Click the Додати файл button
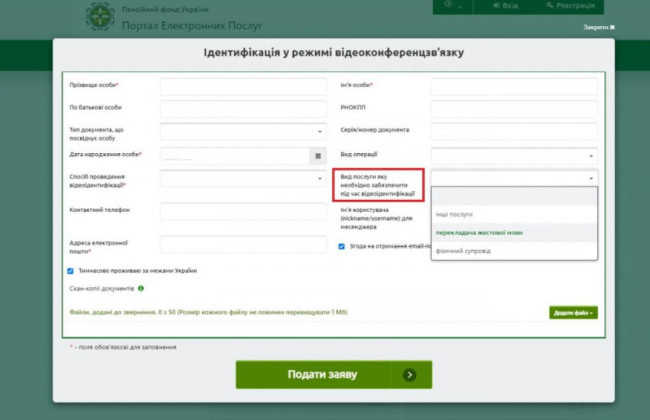The image size is (650, 420). pos(573,313)
